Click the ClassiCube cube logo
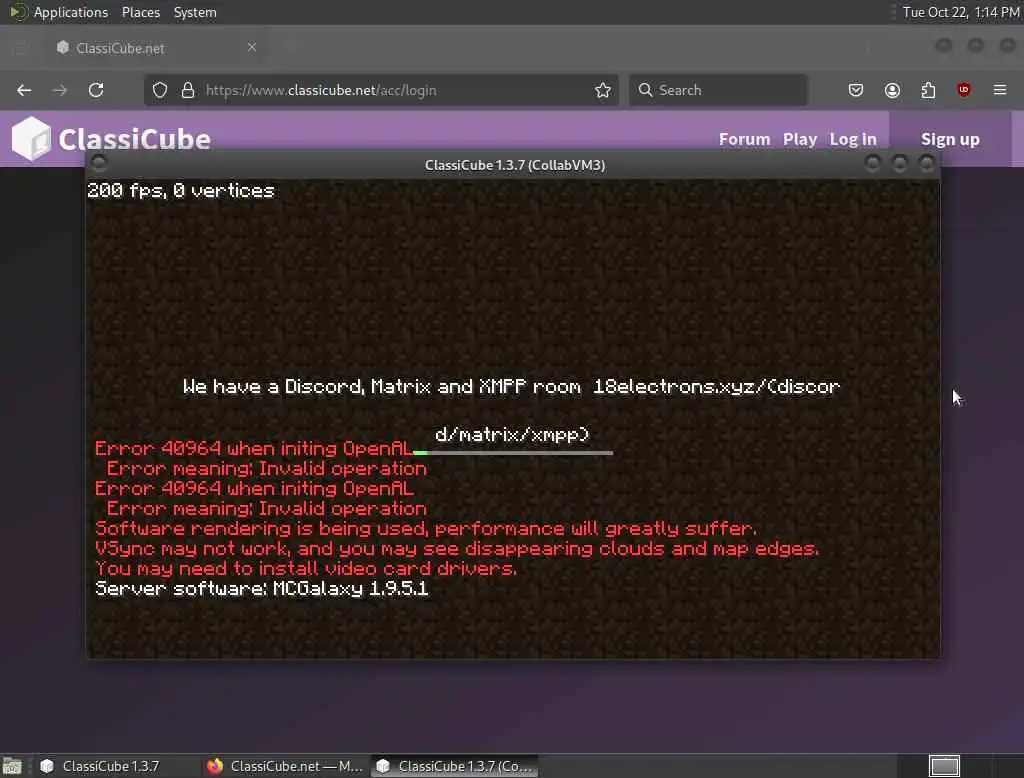The image size is (1024, 778). [x=31, y=138]
